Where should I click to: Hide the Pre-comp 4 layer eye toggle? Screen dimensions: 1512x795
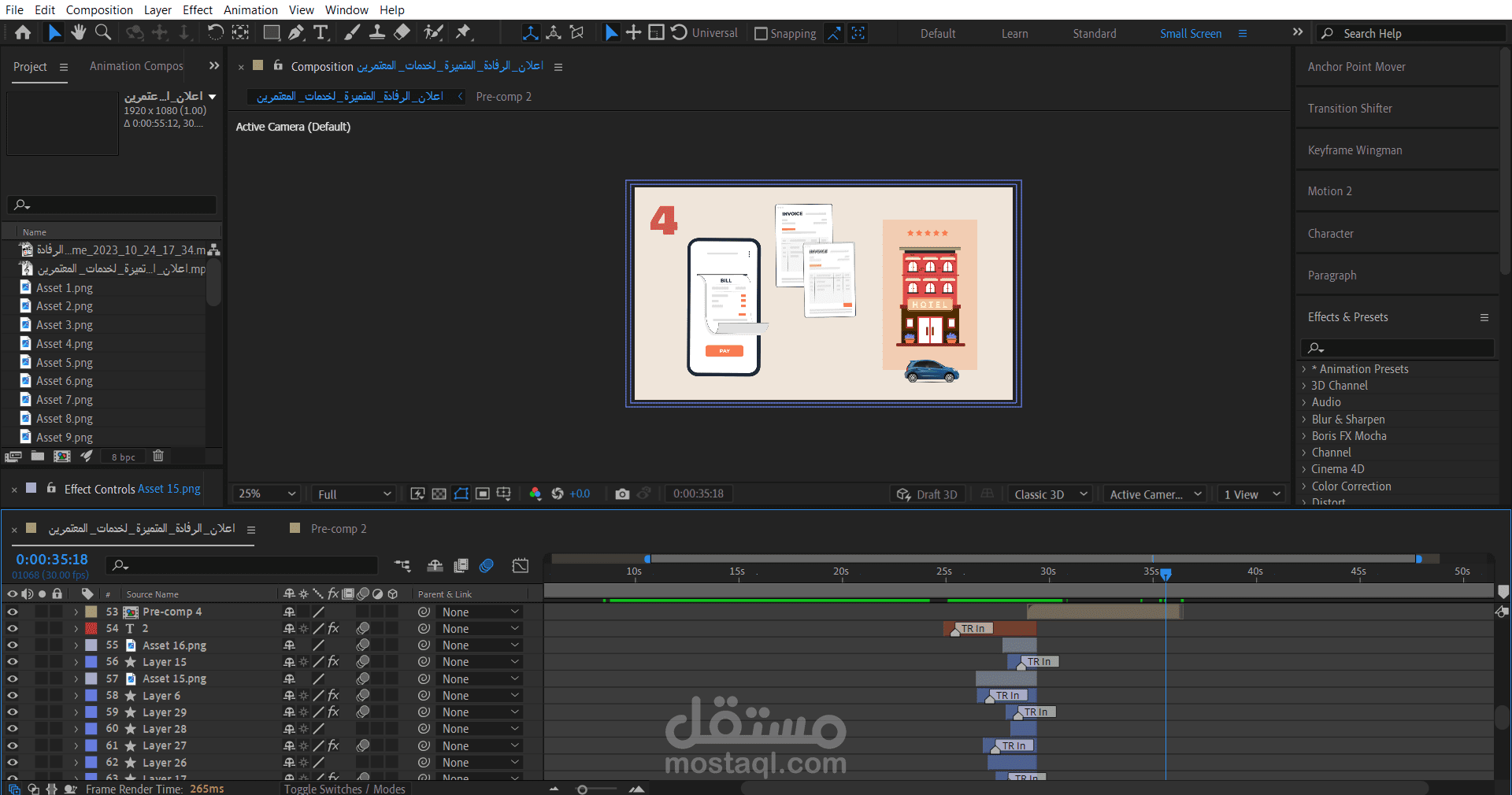click(12, 612)
